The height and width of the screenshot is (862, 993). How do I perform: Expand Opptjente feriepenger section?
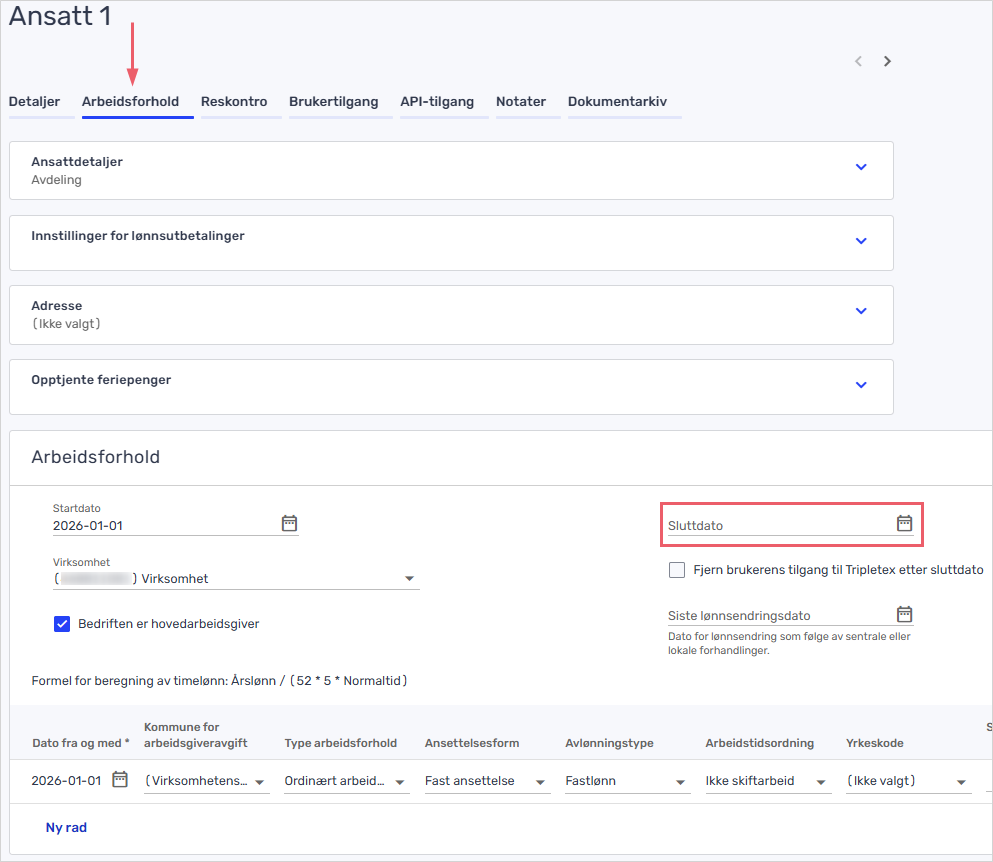(x=861, y=385)
